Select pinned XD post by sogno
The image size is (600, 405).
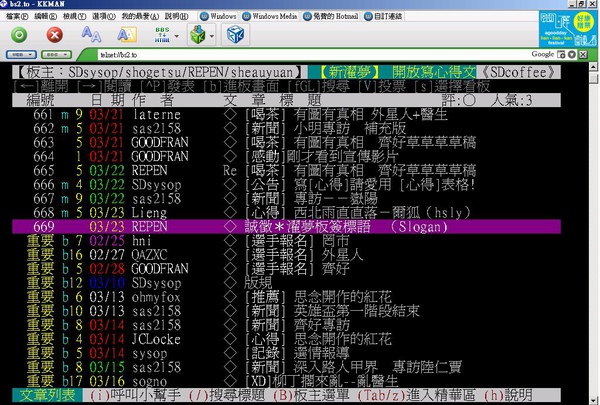pos(287,381)
